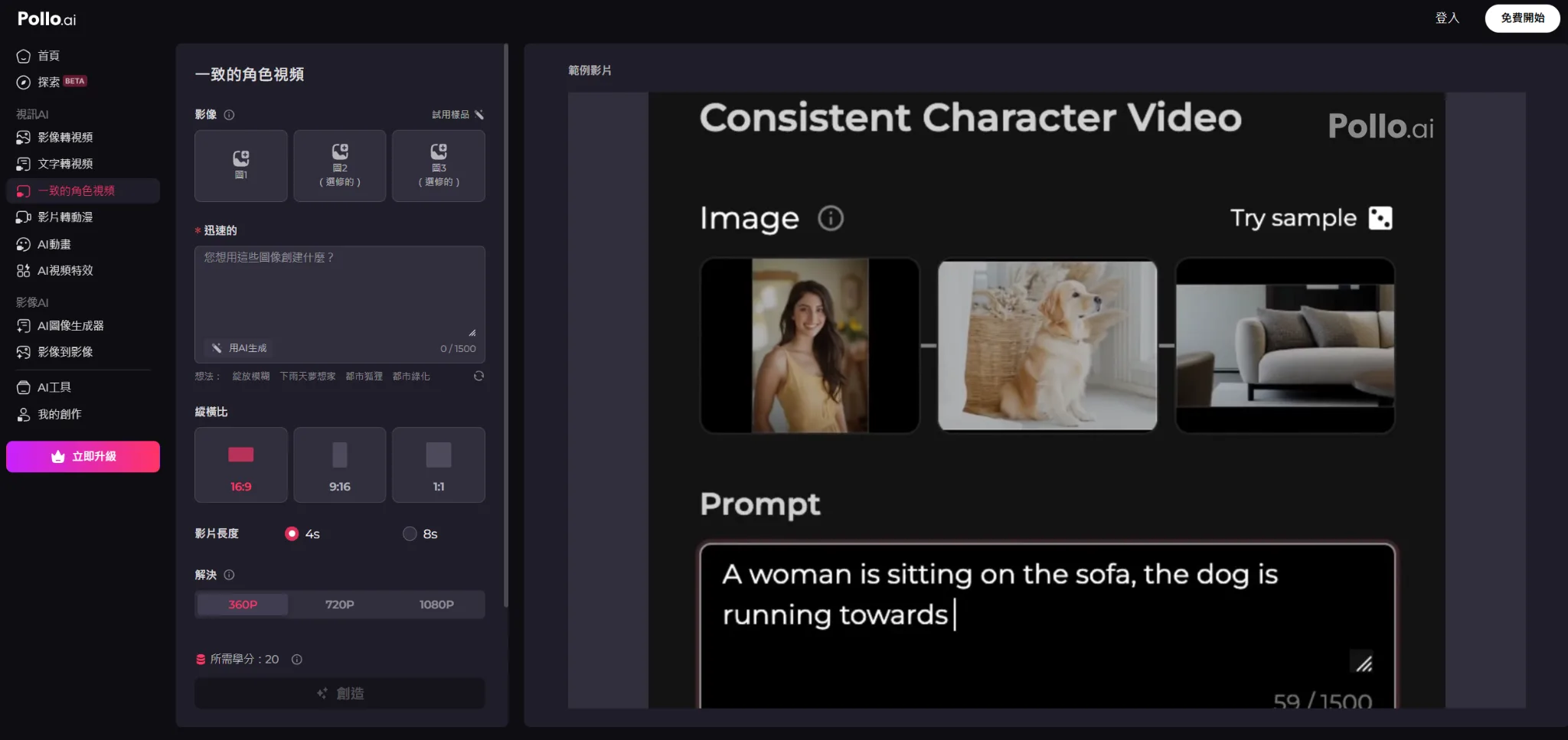Click the info icon next to 影像
The width and height of the screenshot is (1568, 740).
coord(229,115)
